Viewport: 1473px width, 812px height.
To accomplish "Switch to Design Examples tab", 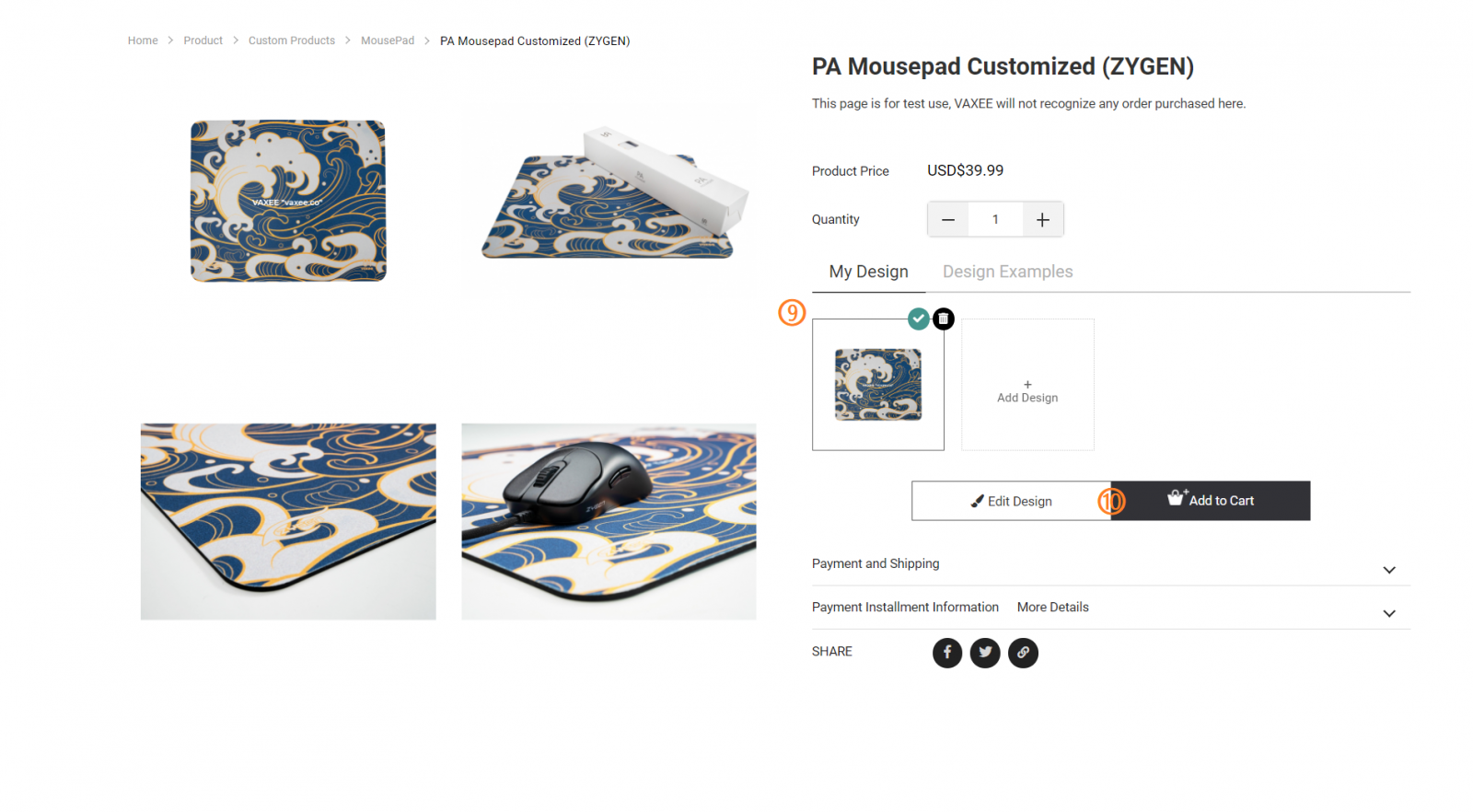I will pos(1007,272).
